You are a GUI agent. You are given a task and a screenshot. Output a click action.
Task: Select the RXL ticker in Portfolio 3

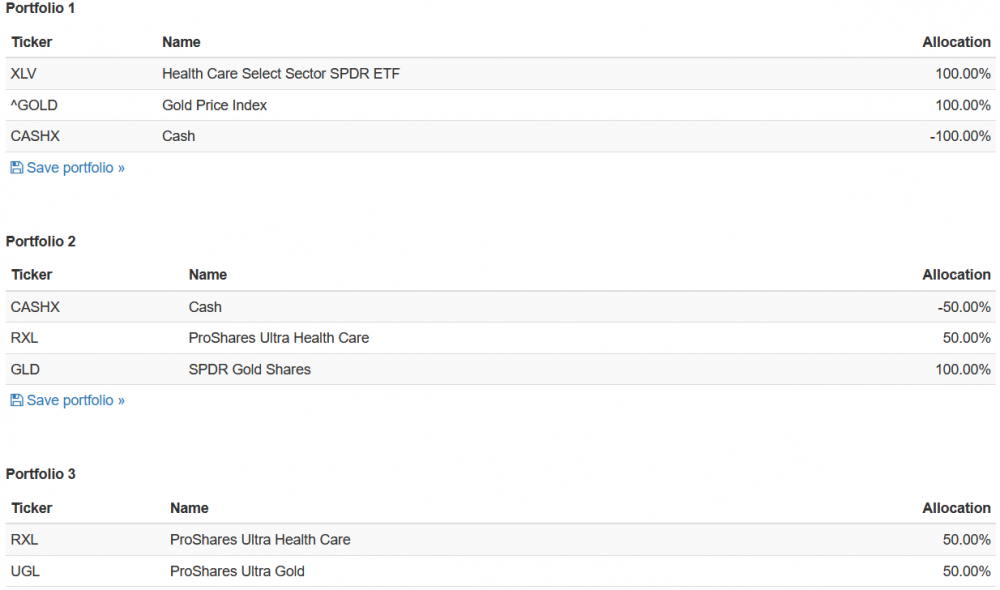pyautogui.click(x=24, y=539)
